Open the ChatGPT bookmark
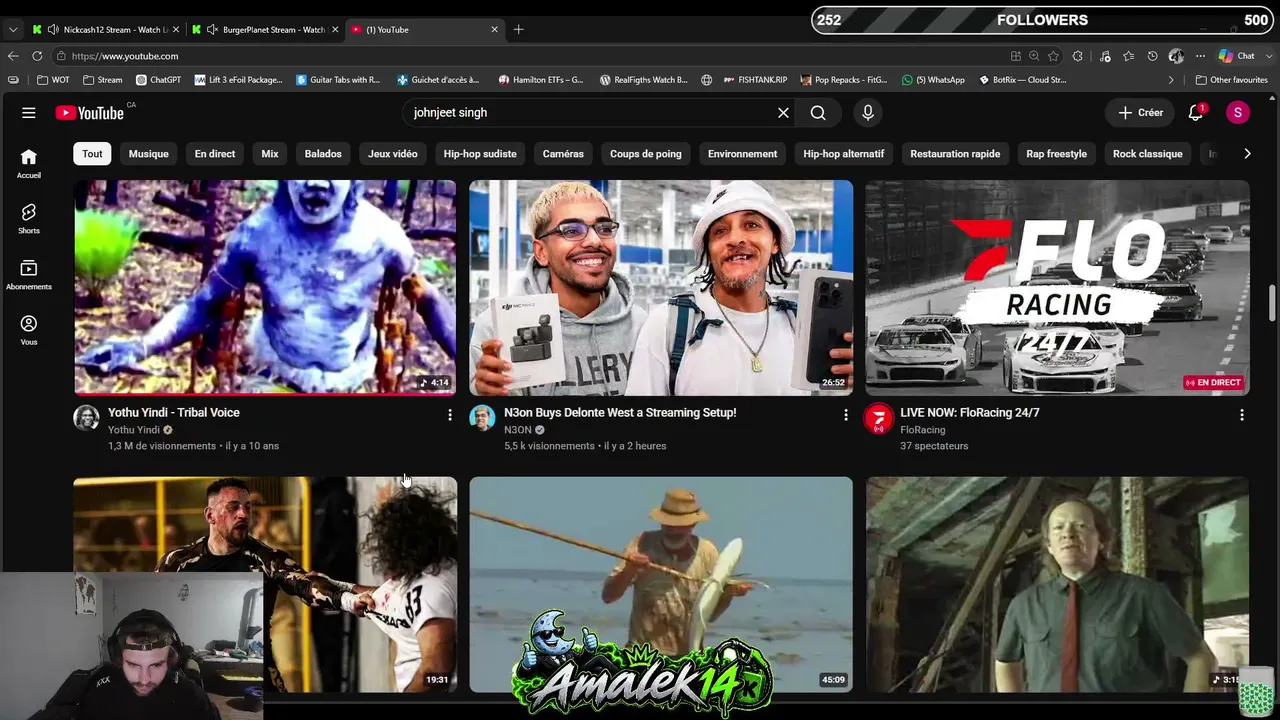The width and height of the screenshot is (1280, 720). click(x=159, y=80)
